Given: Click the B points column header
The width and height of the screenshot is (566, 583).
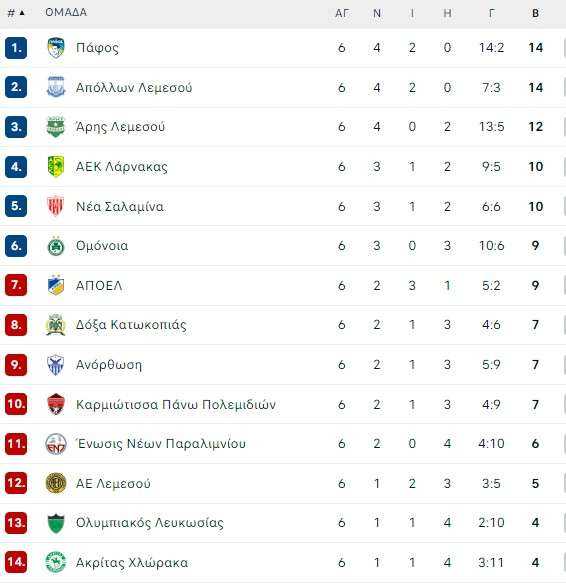Looking at the screenshot, I should pyautogui.click(x=536, y=13).
